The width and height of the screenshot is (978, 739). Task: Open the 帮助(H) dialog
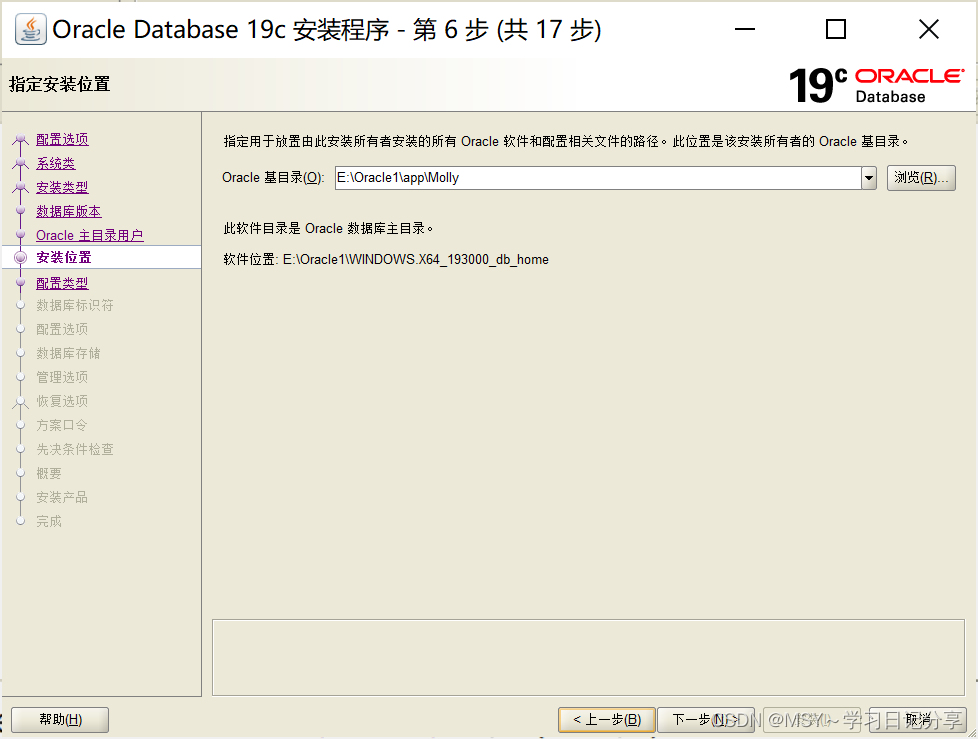click(59, 719)
